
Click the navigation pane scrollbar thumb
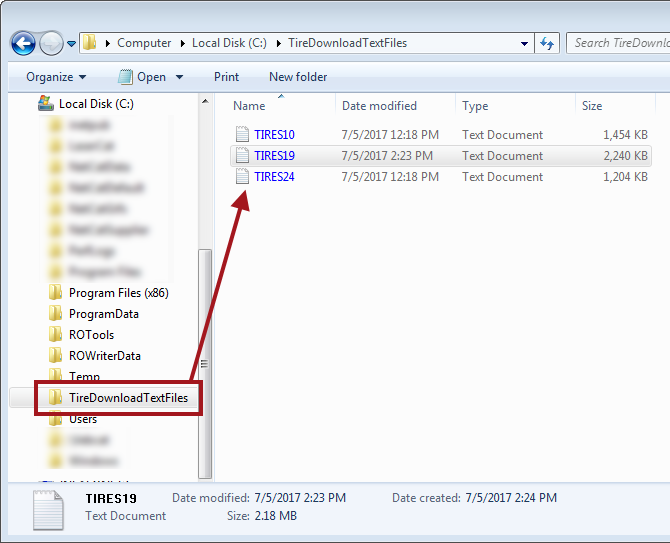point(205,364)
